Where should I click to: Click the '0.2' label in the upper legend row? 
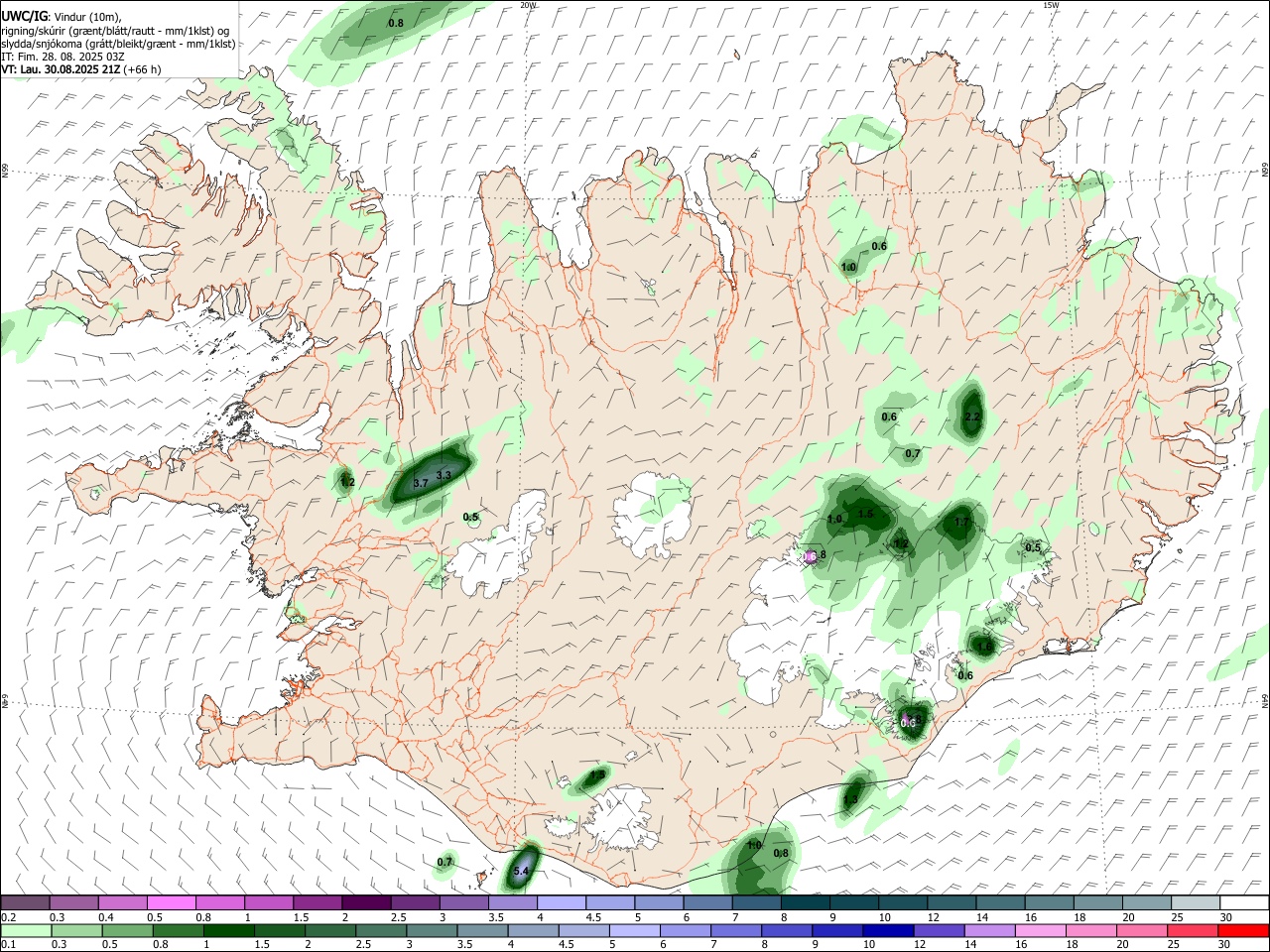point(8,917)
